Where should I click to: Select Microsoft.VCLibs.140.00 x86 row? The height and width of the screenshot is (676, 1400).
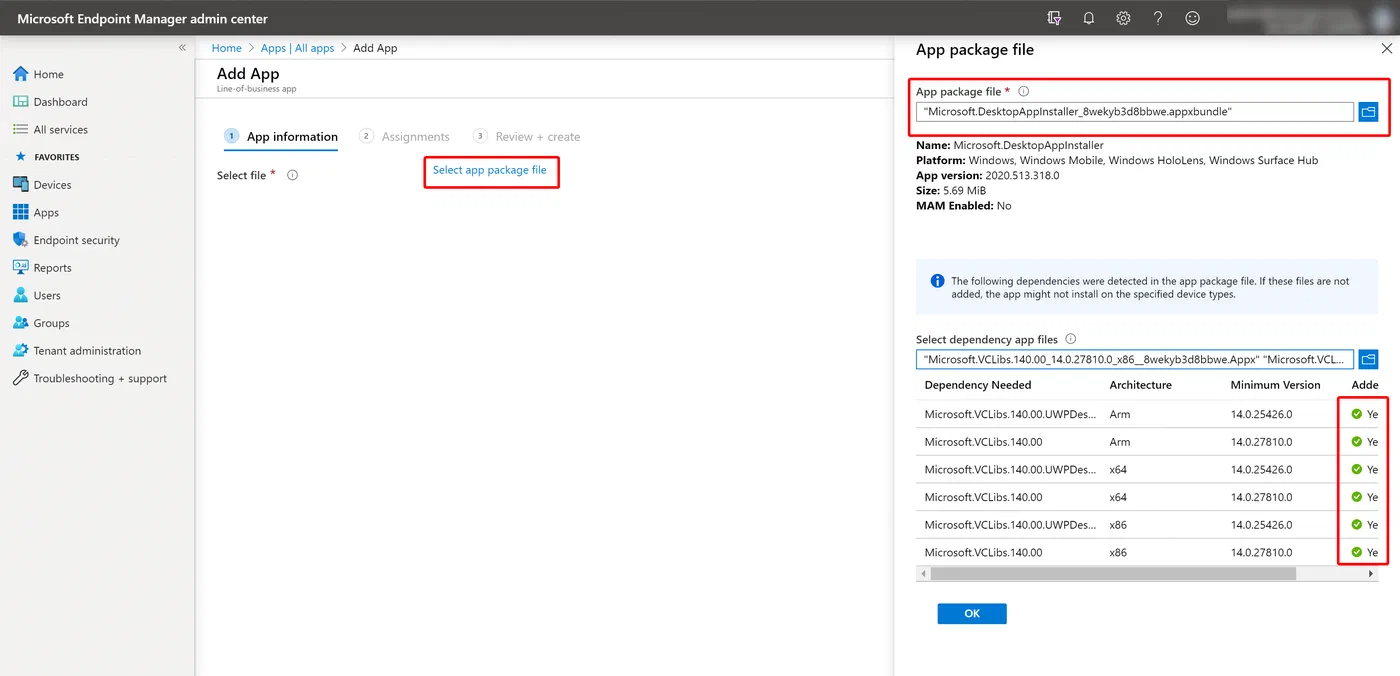pos(1147,552)
